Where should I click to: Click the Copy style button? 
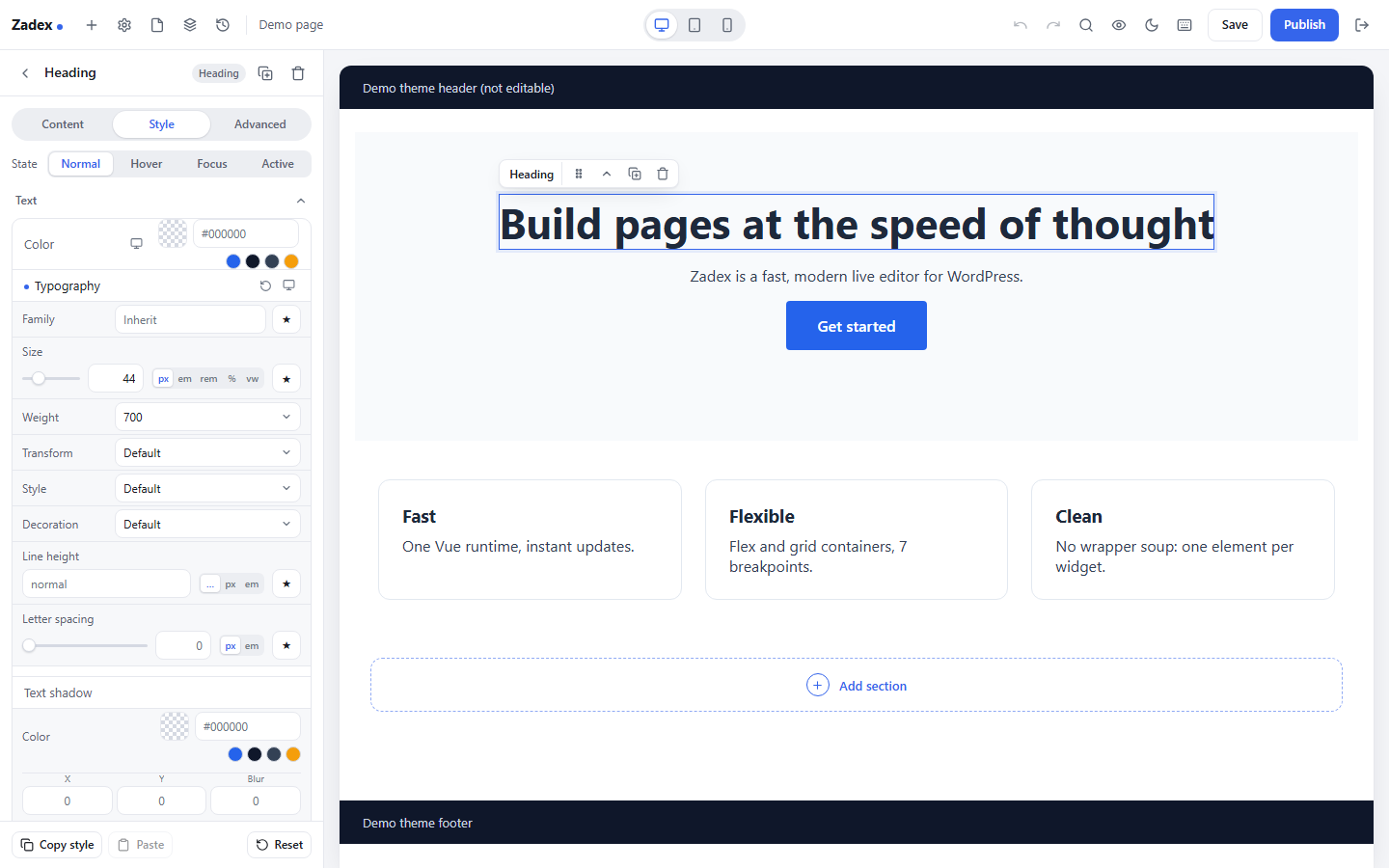click(57, 845)
